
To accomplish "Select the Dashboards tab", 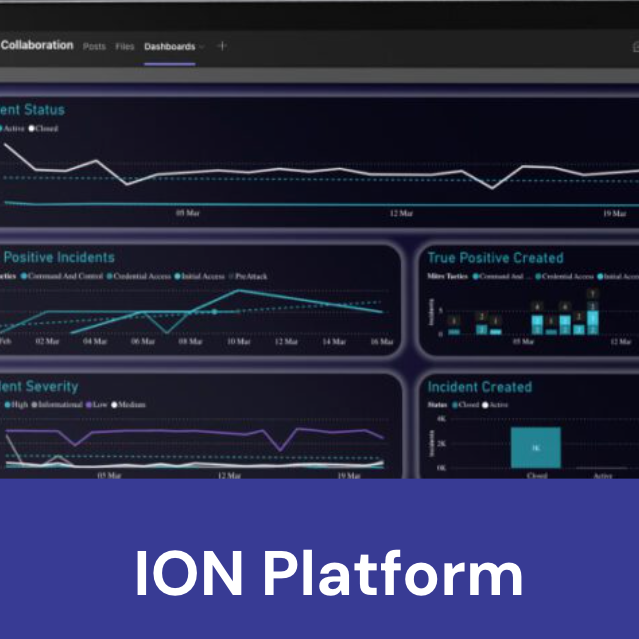I will click(x=168, y=47).
